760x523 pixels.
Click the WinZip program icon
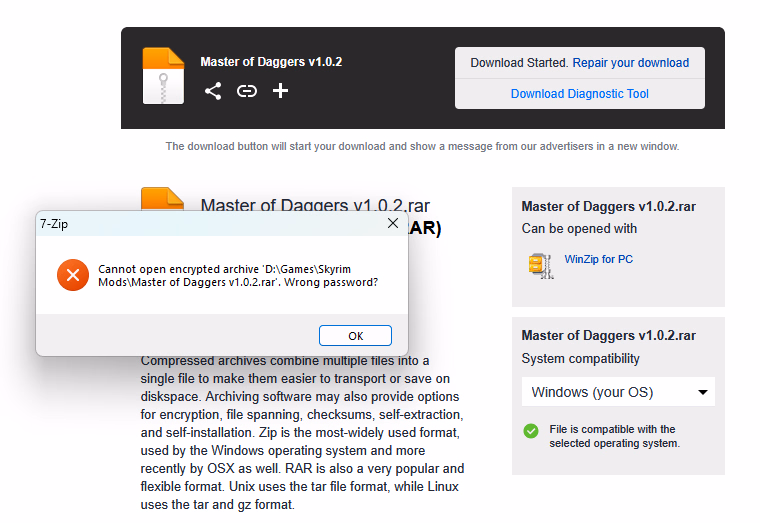click(540, 264)
